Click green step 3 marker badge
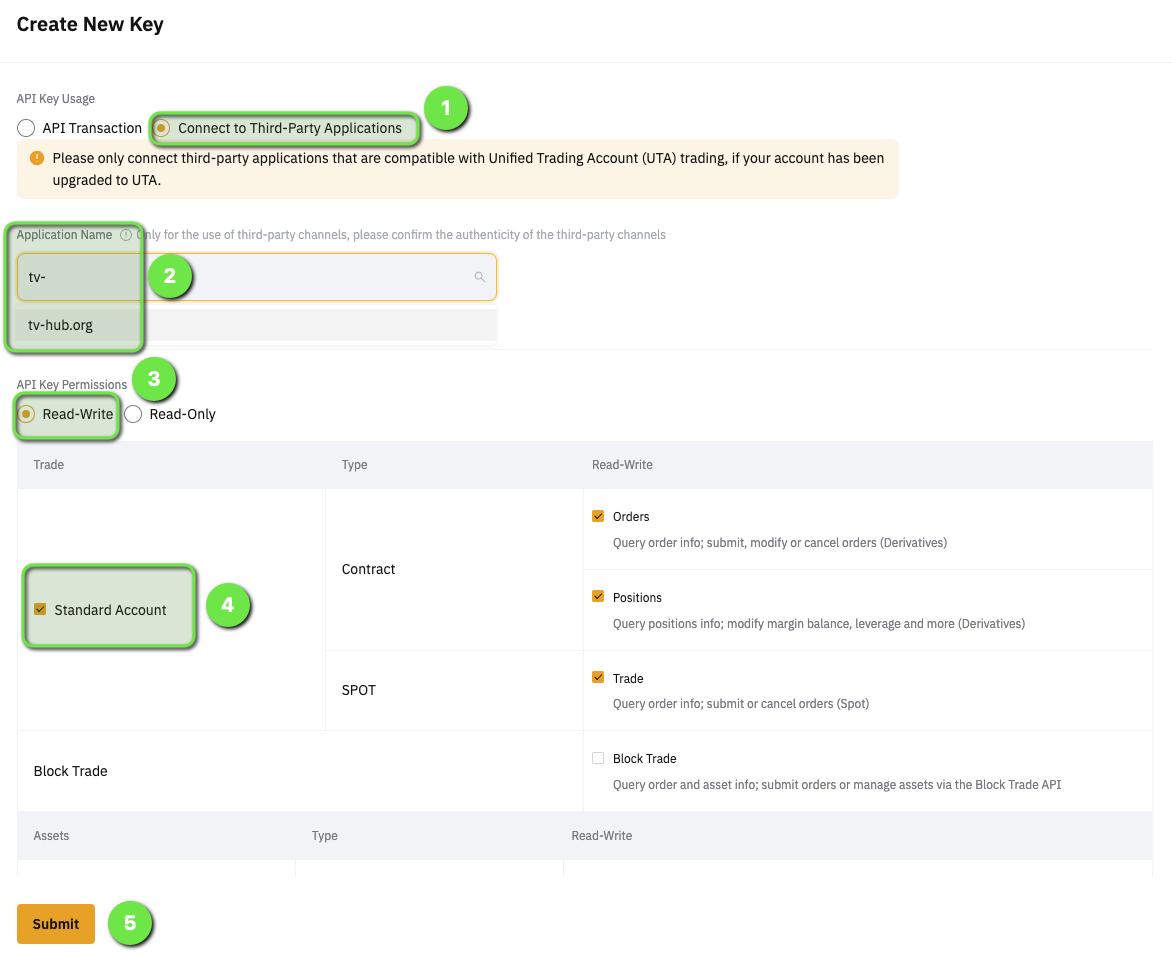The image size is (1172, 959). pos(153,379)
